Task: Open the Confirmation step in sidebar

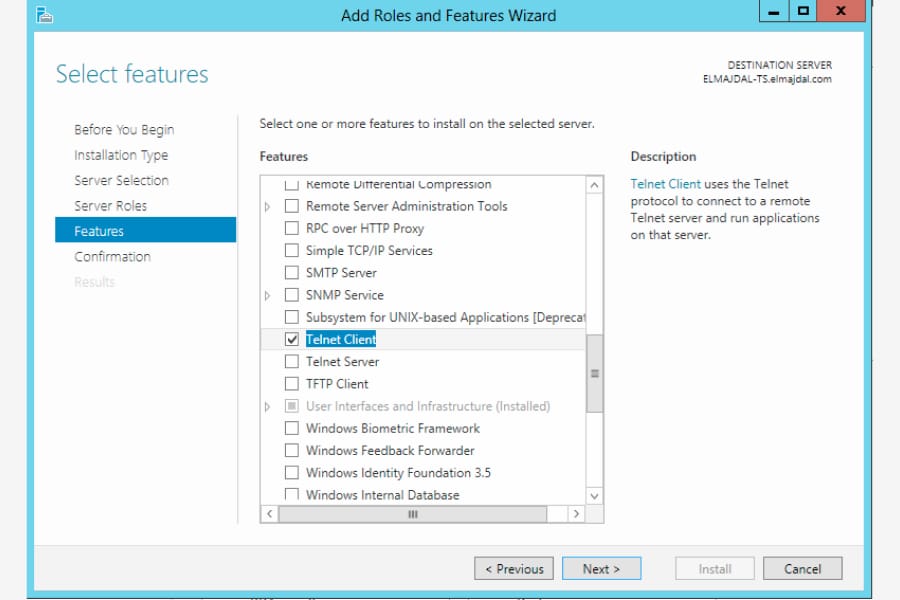Action: [x=112, y=257]
